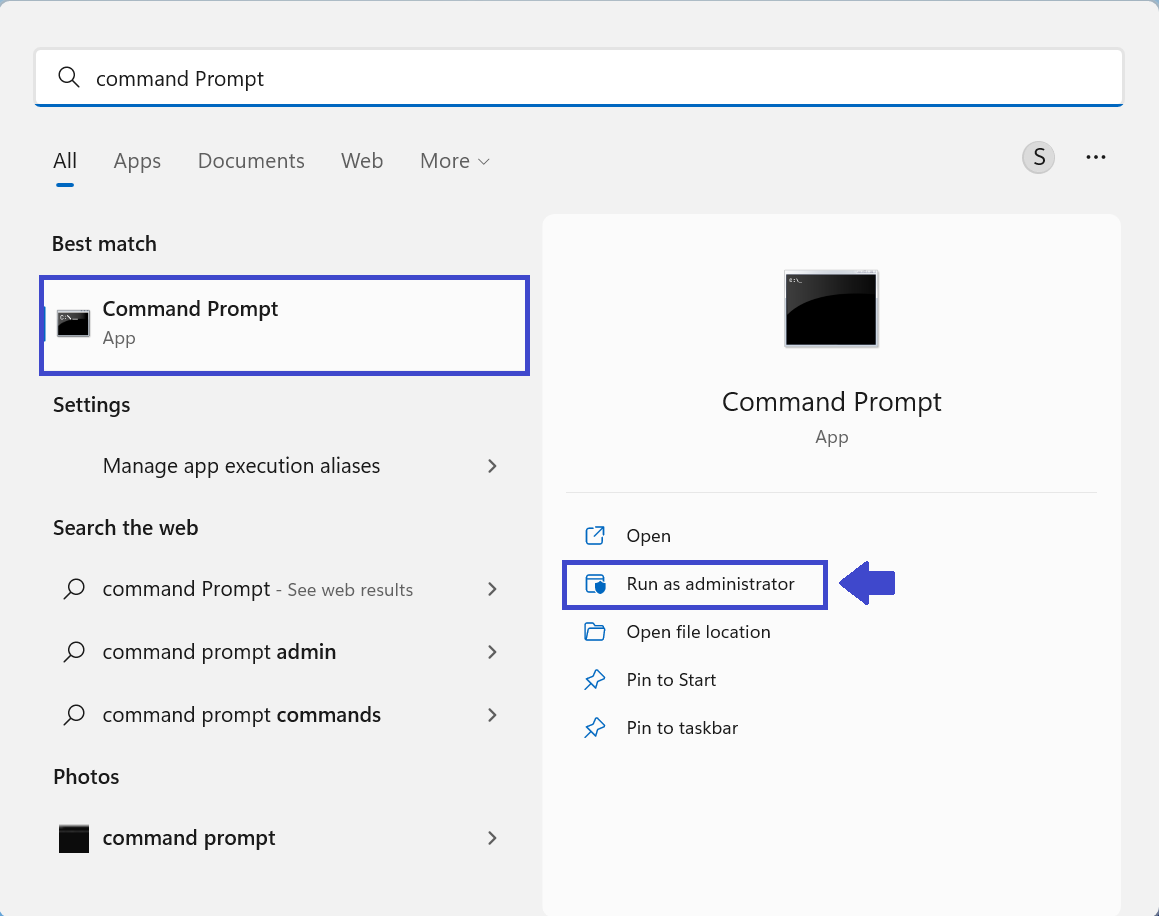The image size is (1159, 916).
Task: Expand Manage app execution aliases chevron
Action: tap(492, 466)
